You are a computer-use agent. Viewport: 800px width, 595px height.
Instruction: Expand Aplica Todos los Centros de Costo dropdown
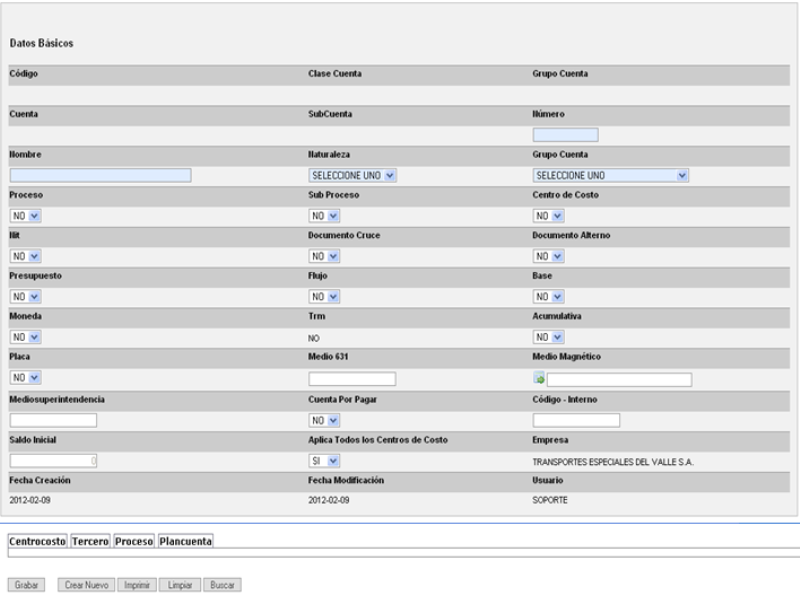pyautogui.click(x=324, y=461)
